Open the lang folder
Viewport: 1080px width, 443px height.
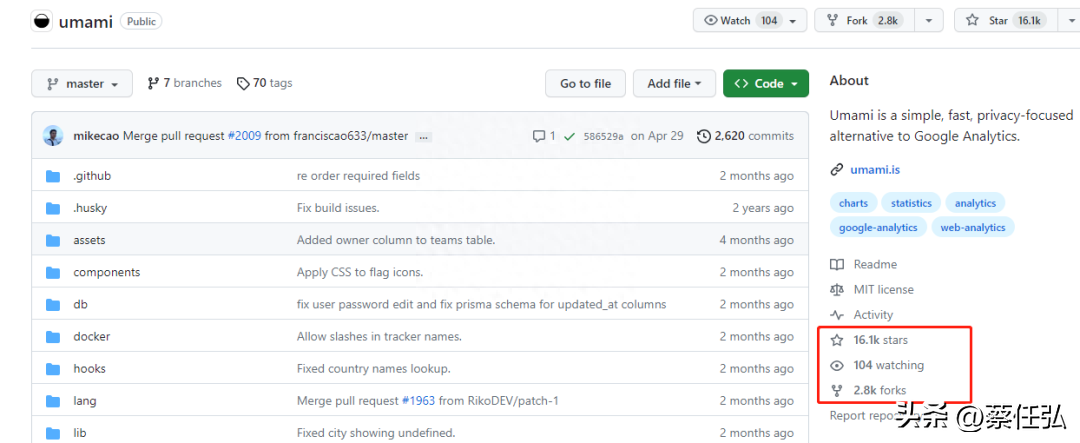[85, 401]
